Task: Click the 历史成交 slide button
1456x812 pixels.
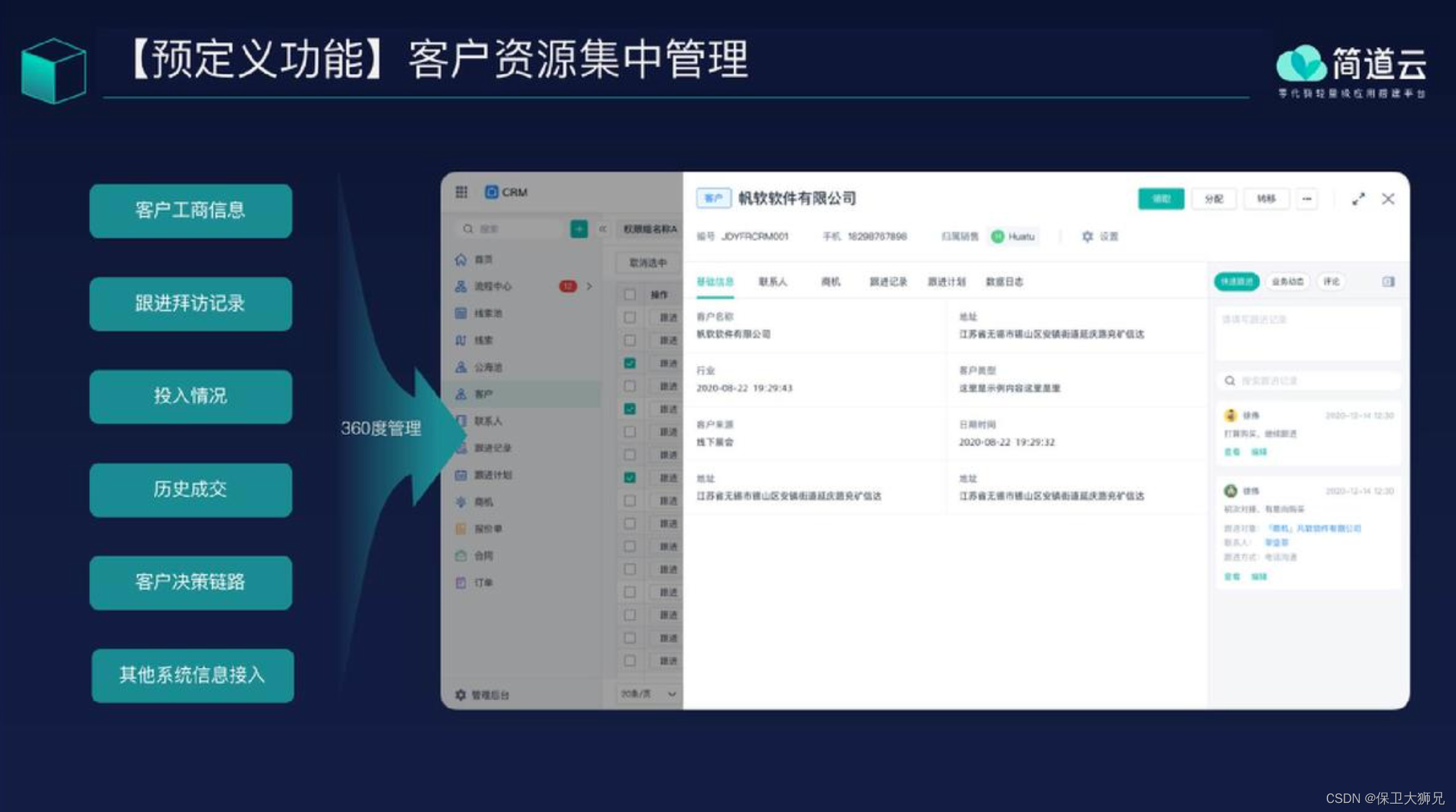Action: 191,490
